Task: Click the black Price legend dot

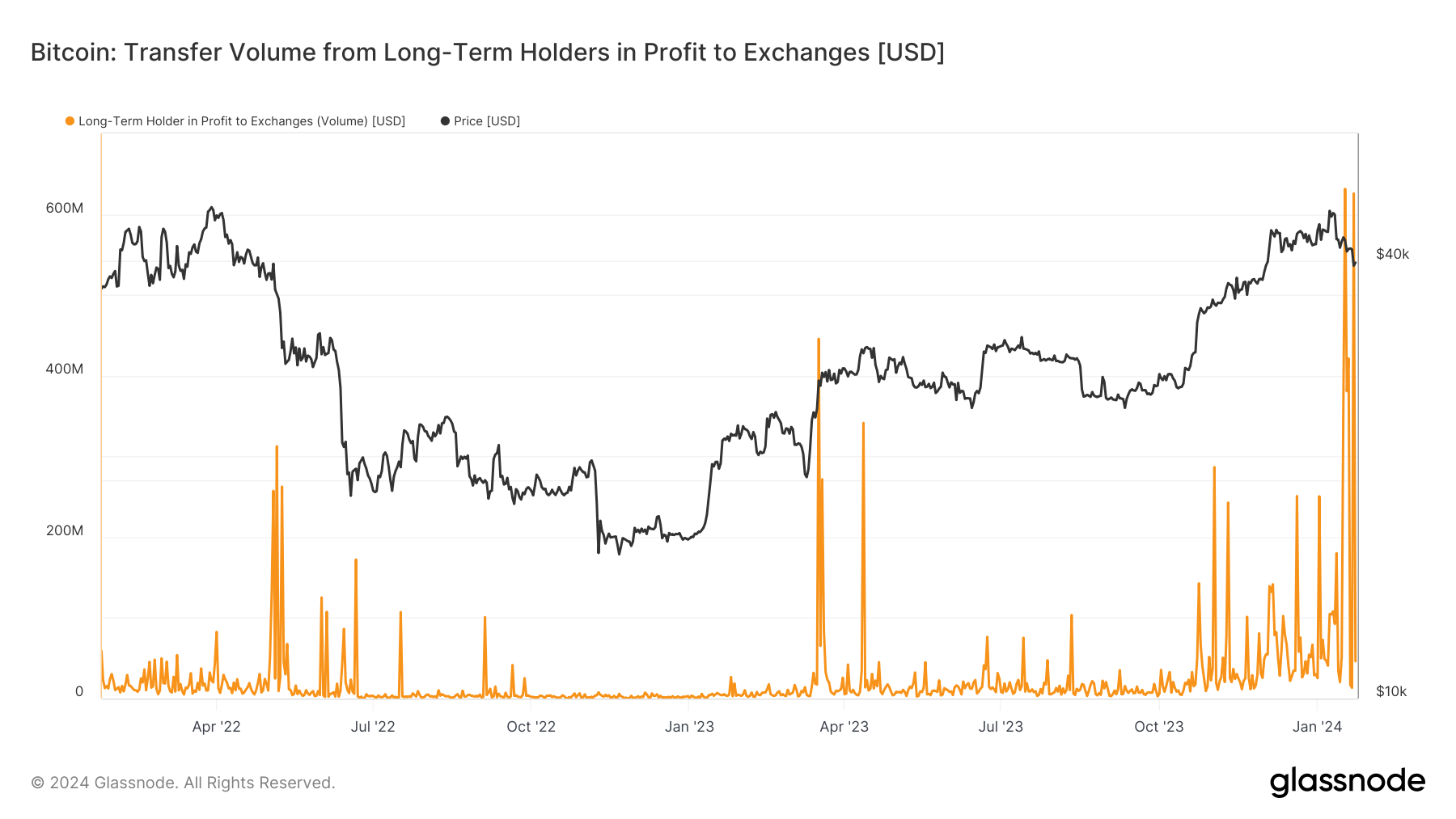Action: point(445,121)
